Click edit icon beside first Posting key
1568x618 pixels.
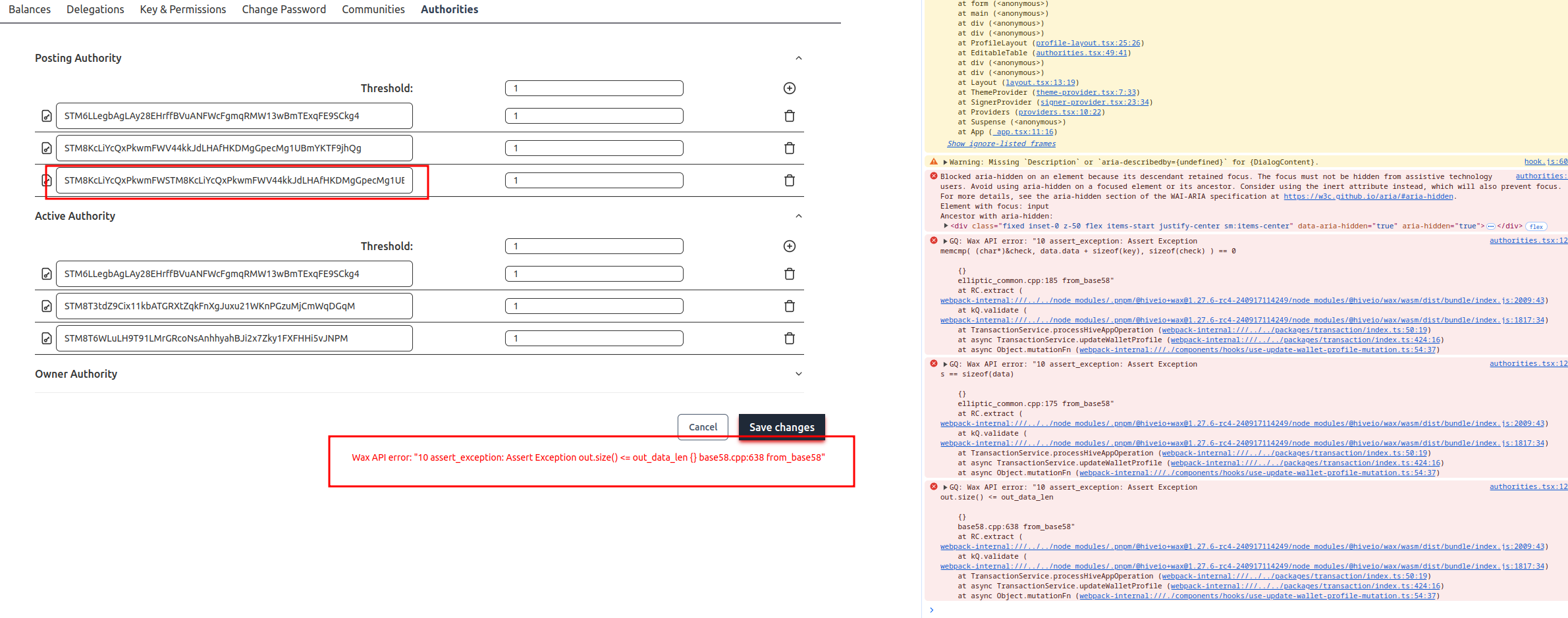pos(47,116)
